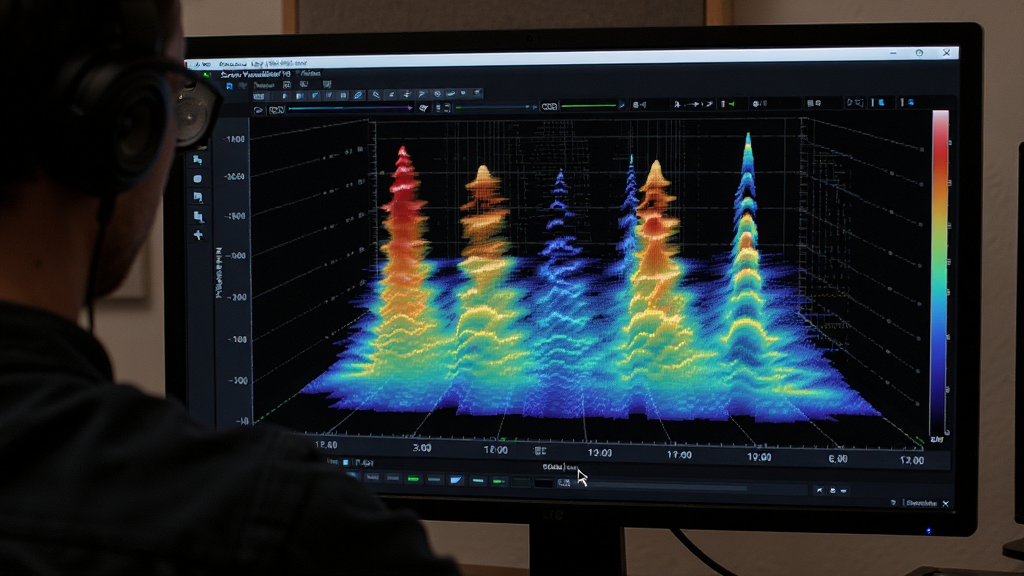The image size is (1024, 576).
Task: Click the 6.00 time axis label
Action: point(838,459)
